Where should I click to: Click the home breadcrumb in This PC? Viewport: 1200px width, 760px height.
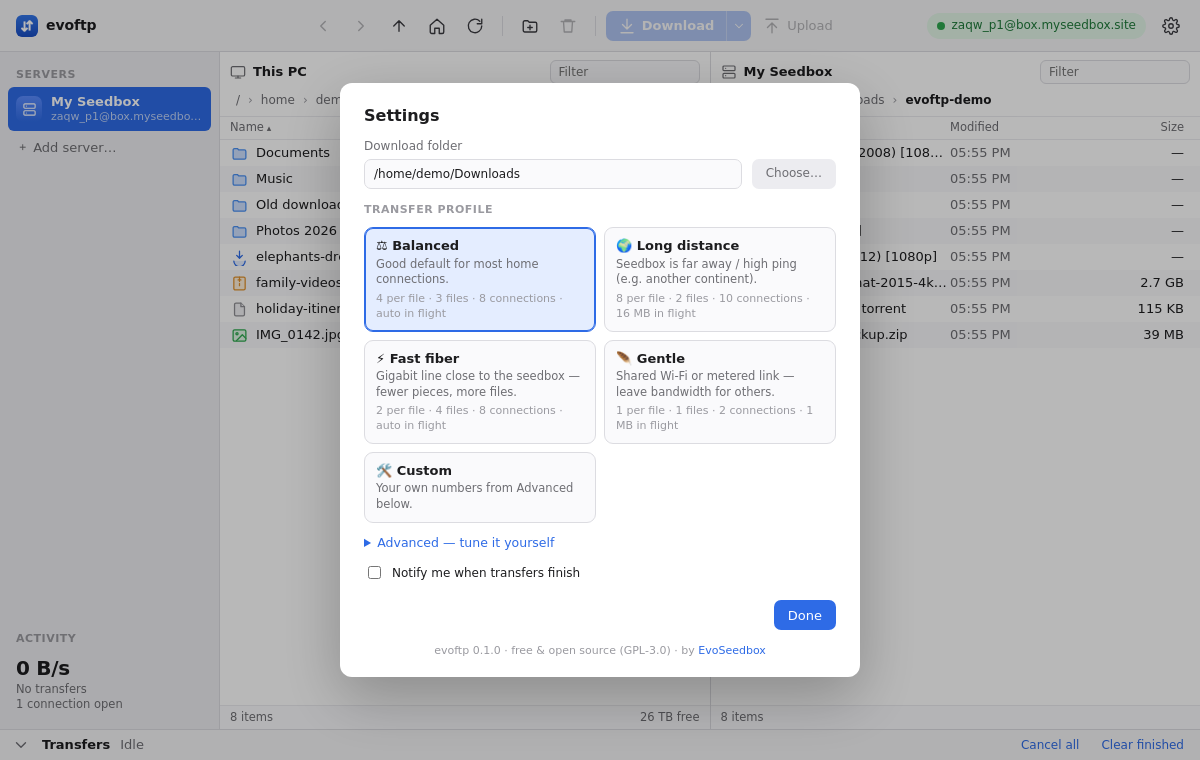click(278, 100)
